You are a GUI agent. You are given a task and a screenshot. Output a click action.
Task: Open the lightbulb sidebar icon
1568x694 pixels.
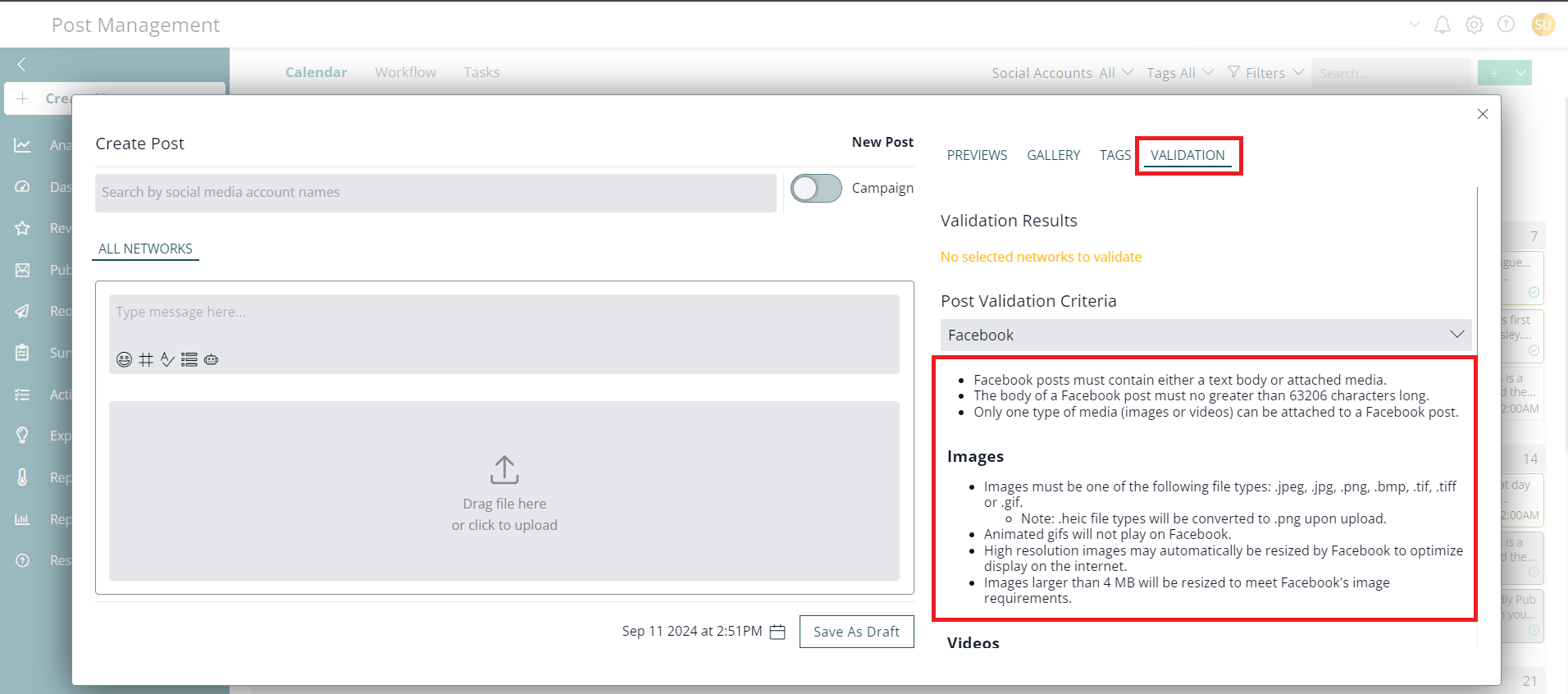pyautogui.click(x=22, y=436)
